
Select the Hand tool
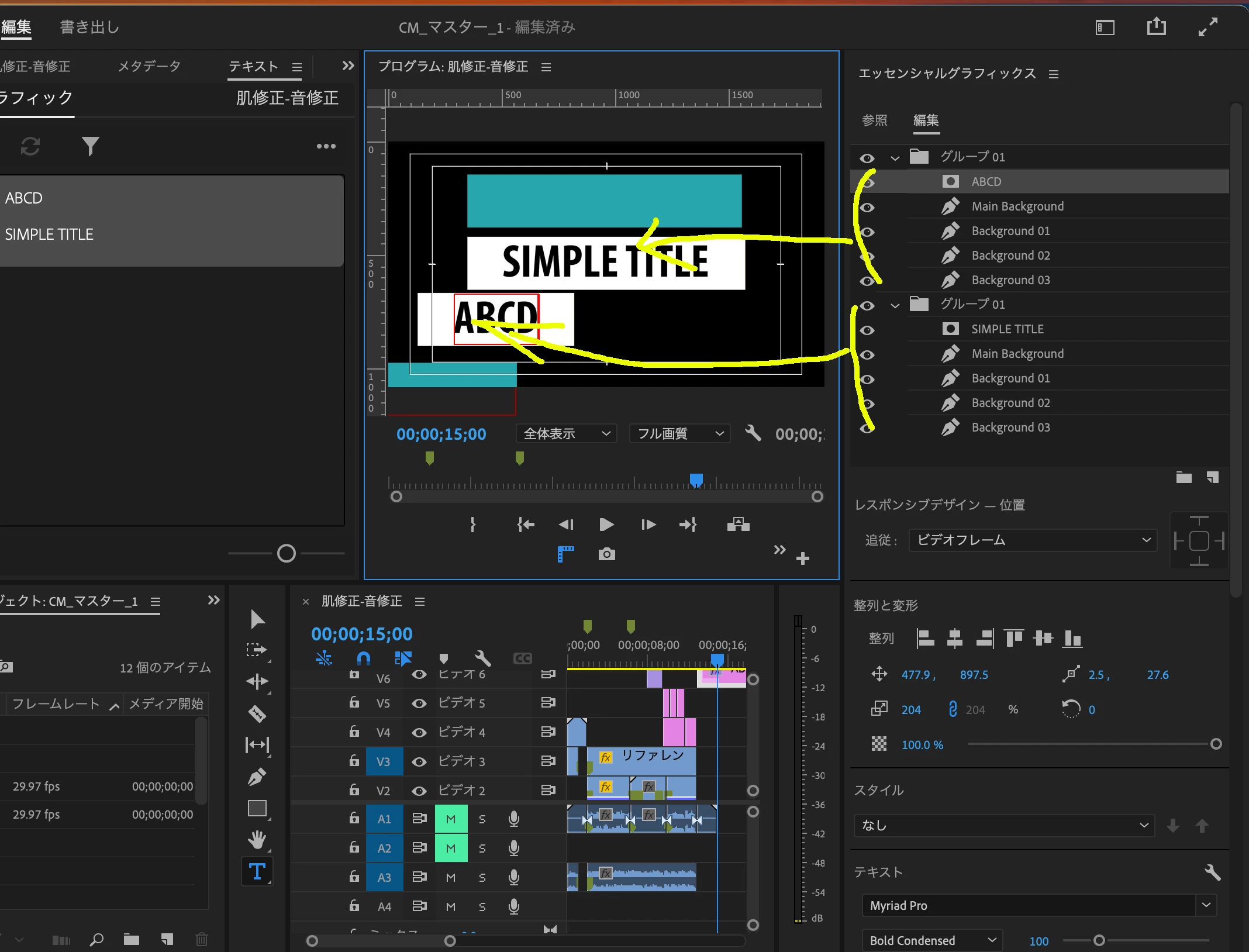pyautogui.click(x=257, y=840)
